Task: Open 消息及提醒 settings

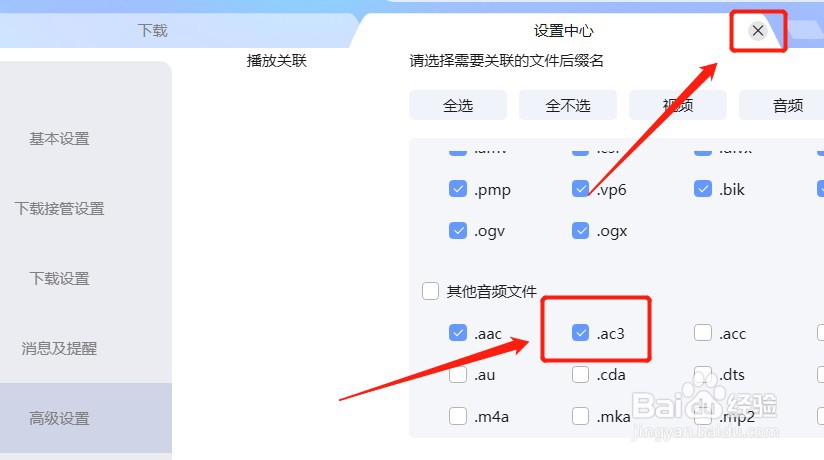Action: (x=59, y=349)
